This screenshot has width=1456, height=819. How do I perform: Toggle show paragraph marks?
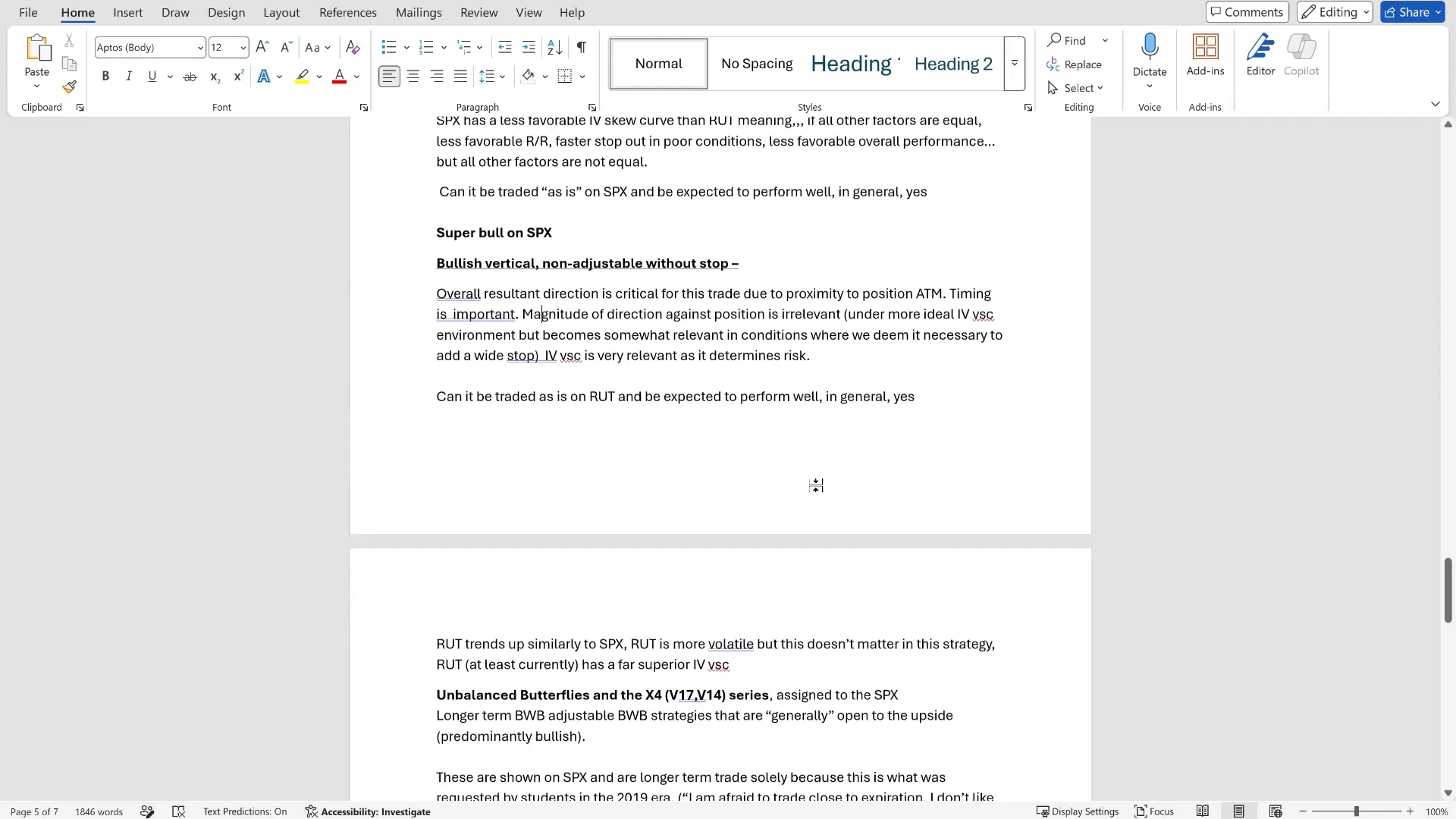click(x=581, y=47)
